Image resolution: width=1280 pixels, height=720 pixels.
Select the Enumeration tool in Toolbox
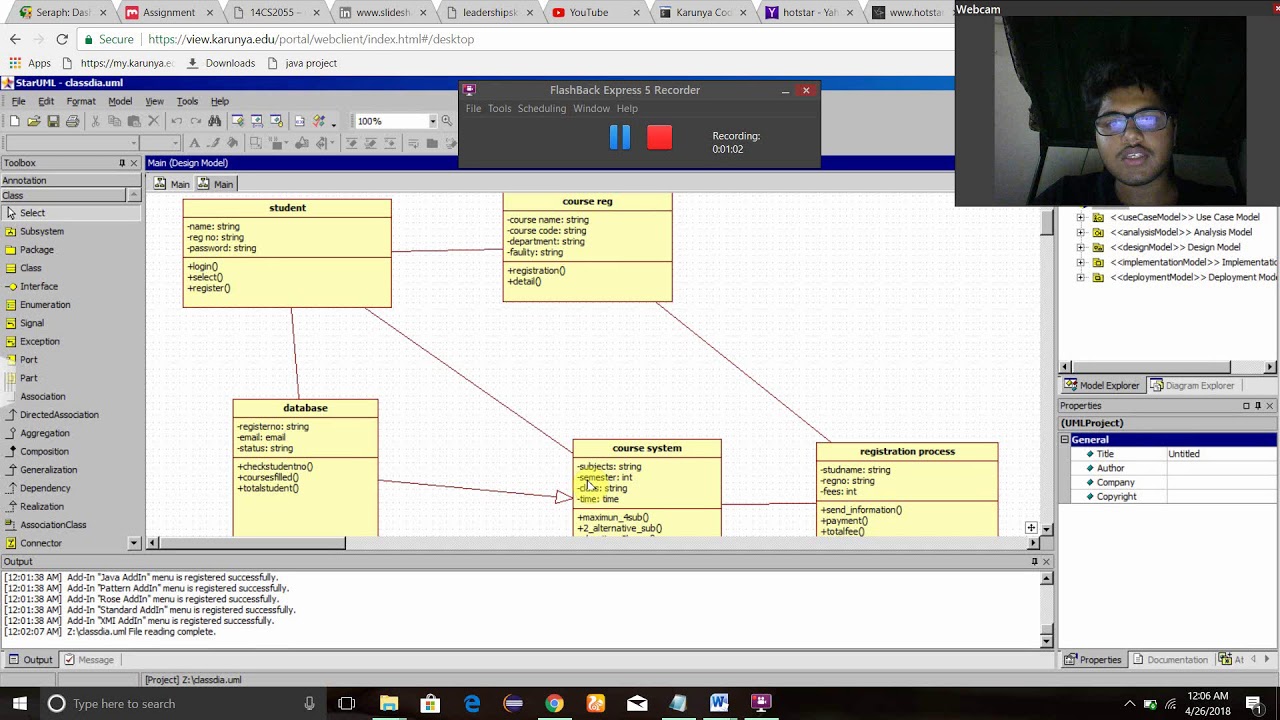(x=45, y=305)
